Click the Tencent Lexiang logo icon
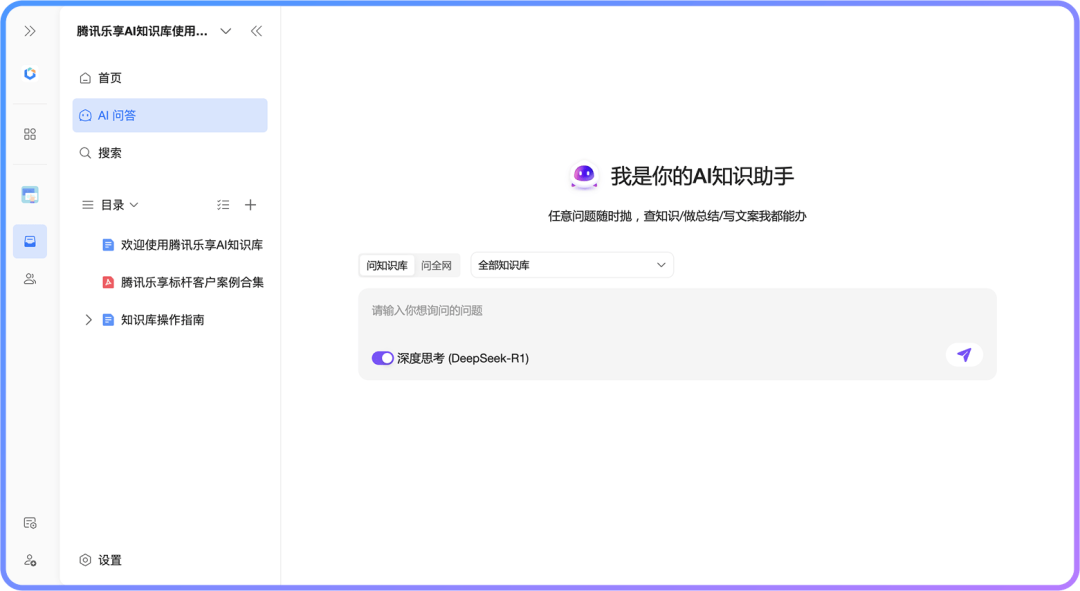 [30, 74]
